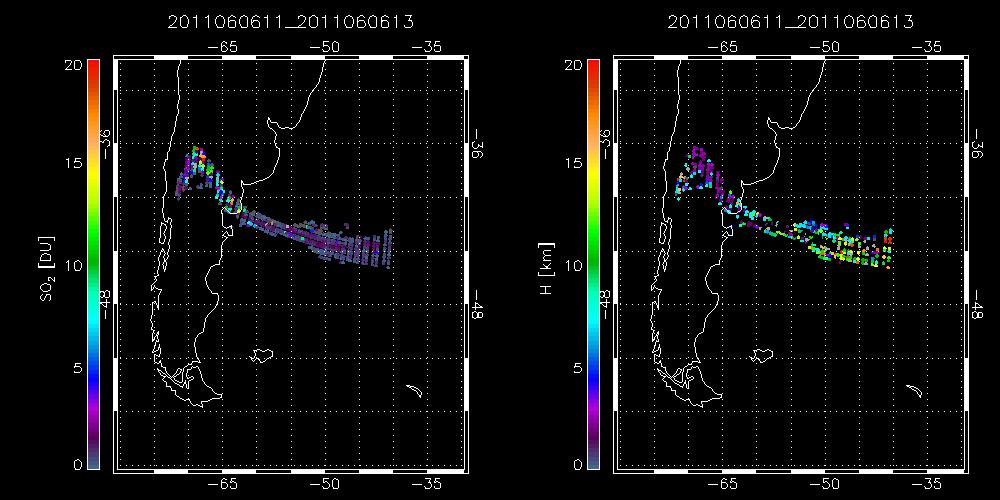1000x500 pixels.
Task: Click the 5 tick on the H colorbar
Action: (574, 367)
